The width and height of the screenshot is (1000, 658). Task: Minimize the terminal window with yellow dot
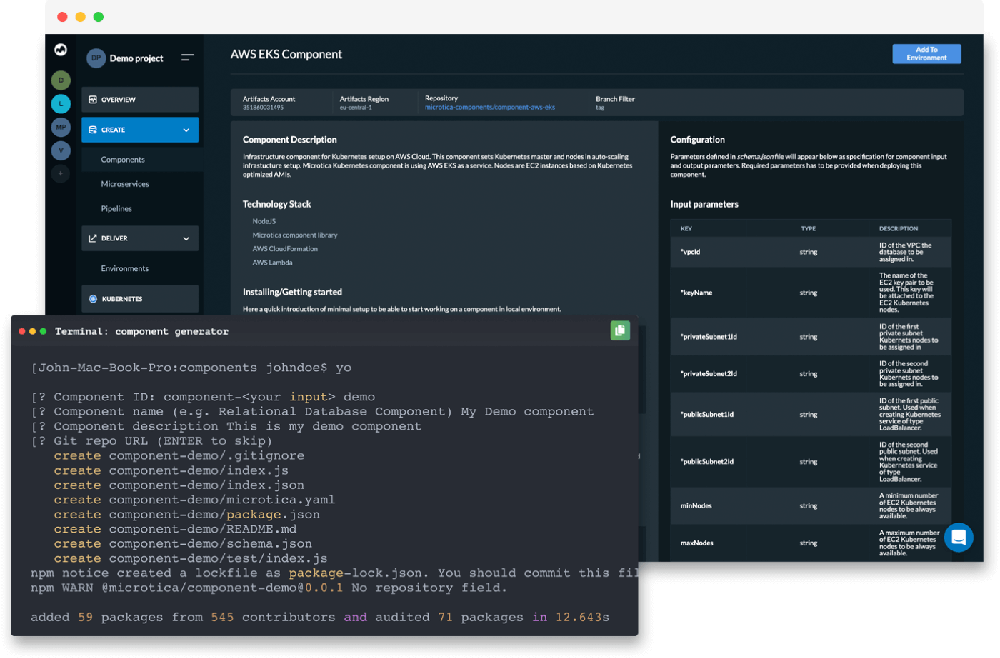point(33,332)
